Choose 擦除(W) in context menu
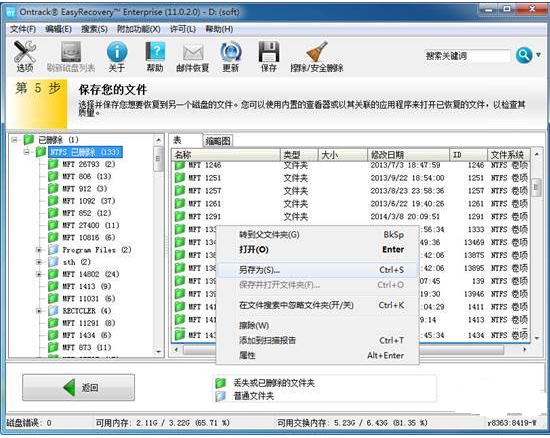The width and height of the screenshot is (550, 438). pyautogui.click(x=317, y=325)
